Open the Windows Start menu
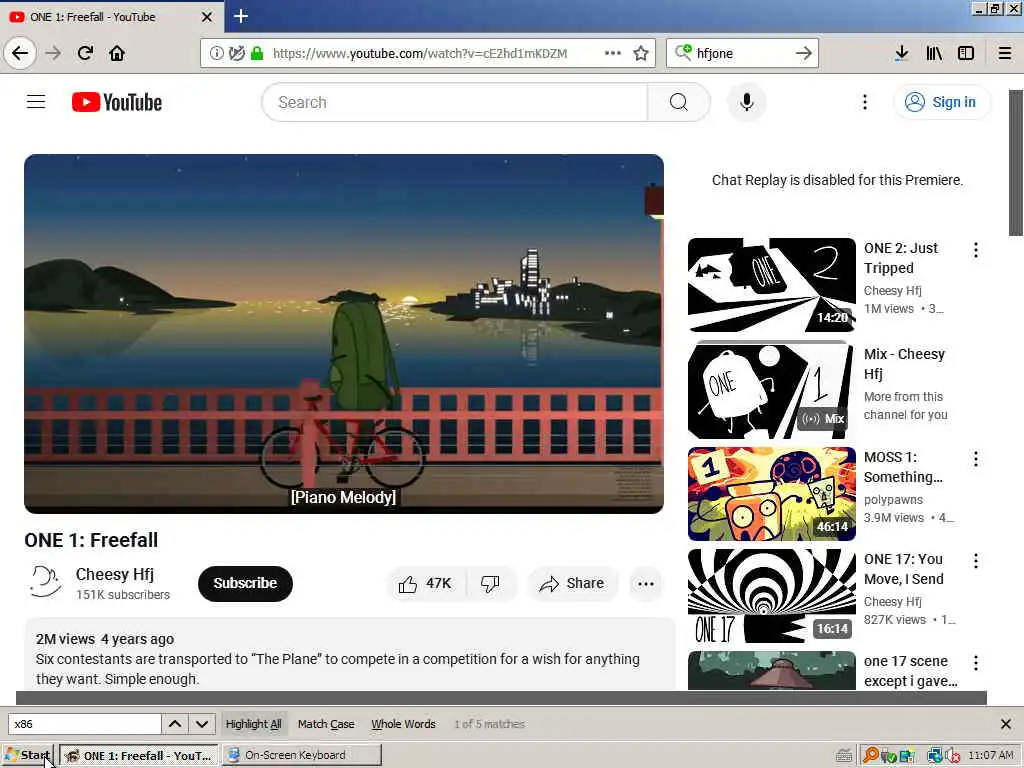1024x768 pixels. pyautogui.click(x=28, y=755)
